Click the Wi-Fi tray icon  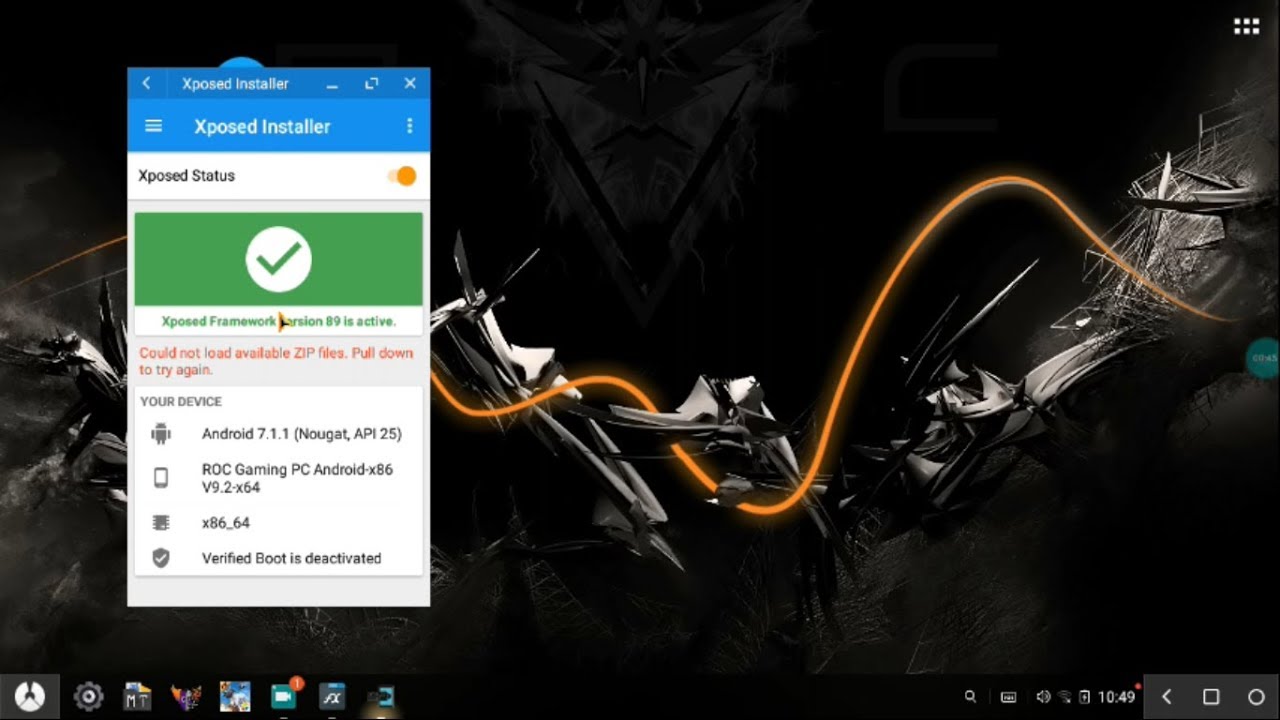coord(1064,697)
